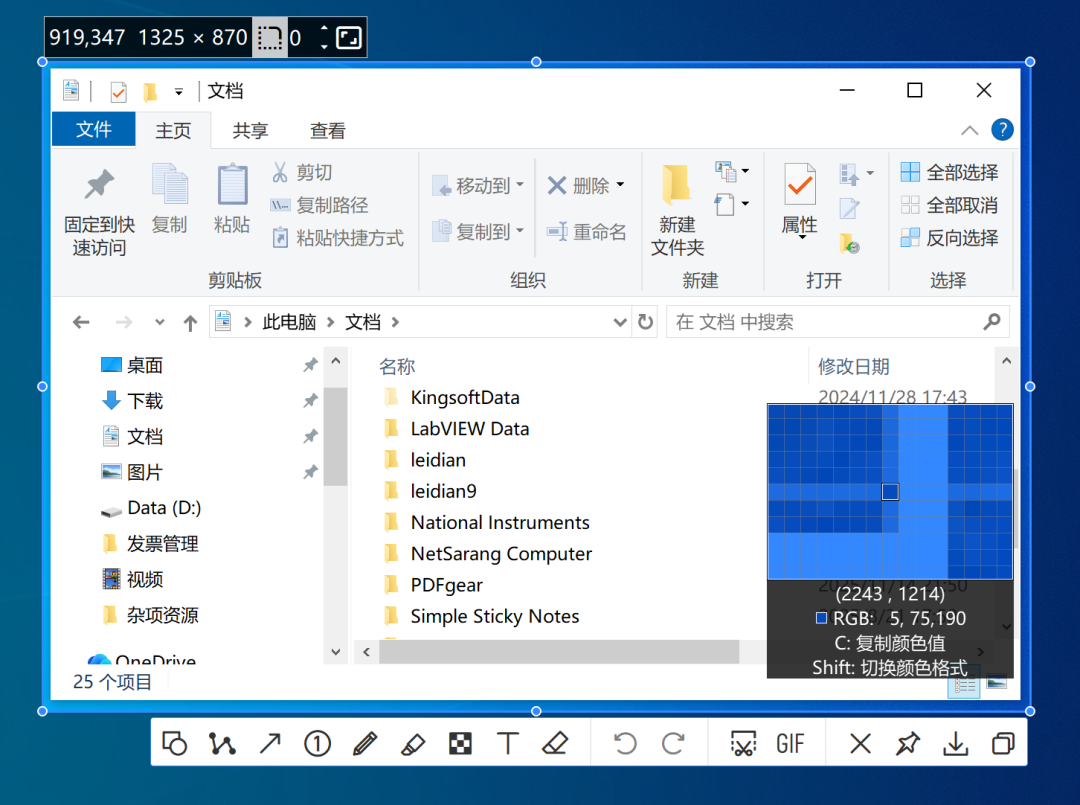Select the freehand polyline drawing tool
The width and height of the screenshot is (1080, 805).
point(222,743)
